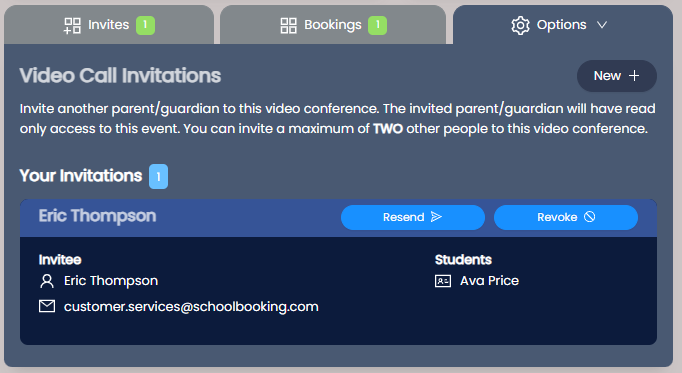Screen dimensions: 682x373
Task: Click the green badge on Bookings tab
Action: pyautogui.click(x=377, y=25)
